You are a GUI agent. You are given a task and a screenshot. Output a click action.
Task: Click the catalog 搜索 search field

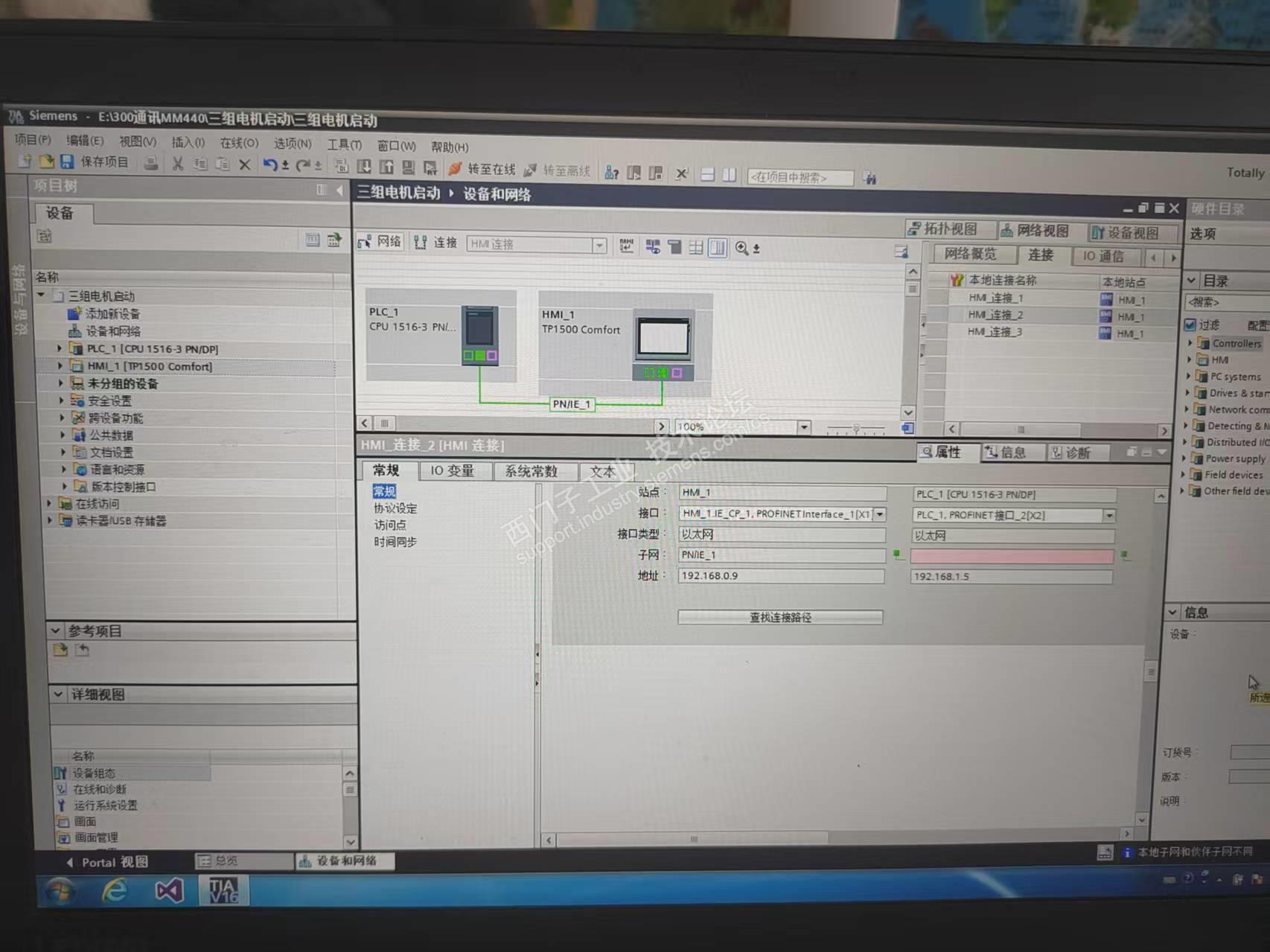click(x=1228, y=302)
